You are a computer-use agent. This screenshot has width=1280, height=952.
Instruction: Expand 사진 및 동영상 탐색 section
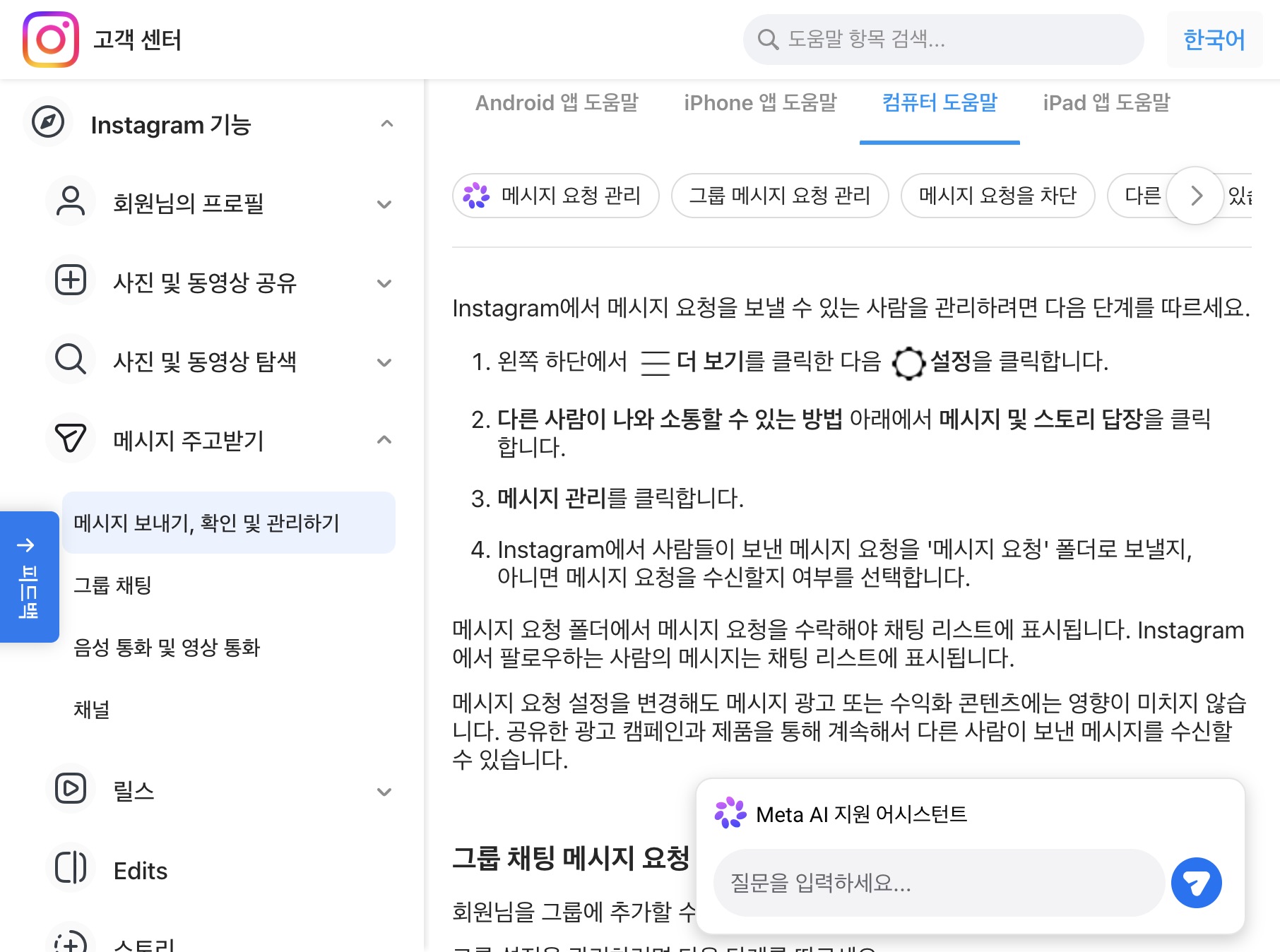click(x=384, y=362)
